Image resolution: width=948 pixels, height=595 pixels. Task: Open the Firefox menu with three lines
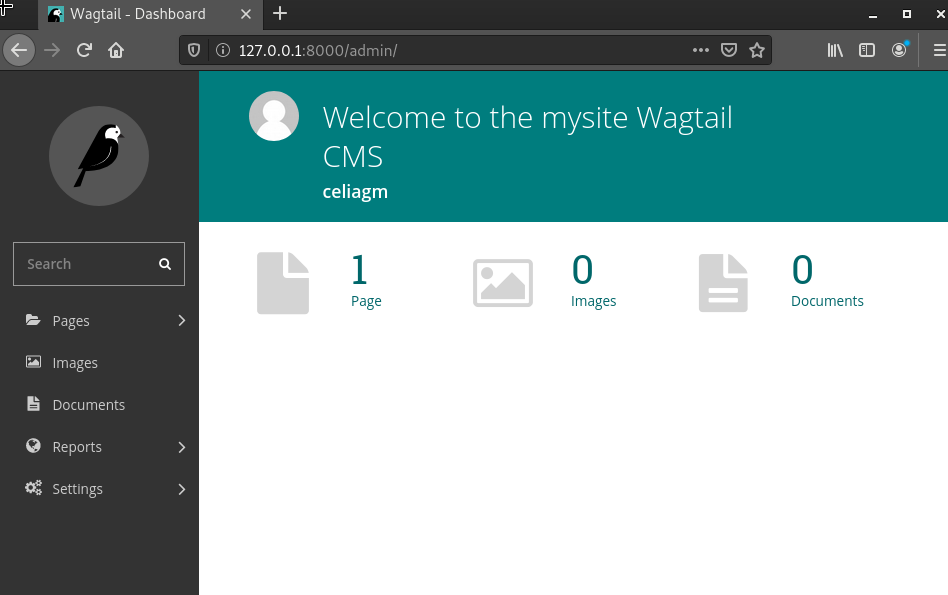[938, 50]
